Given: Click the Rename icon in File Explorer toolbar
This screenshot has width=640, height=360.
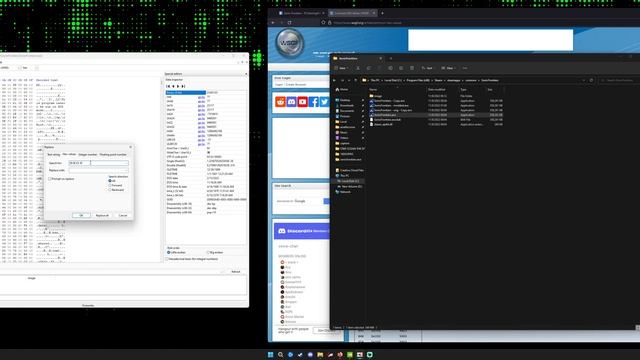Looking at the screenshot, I should coord(391,68).
